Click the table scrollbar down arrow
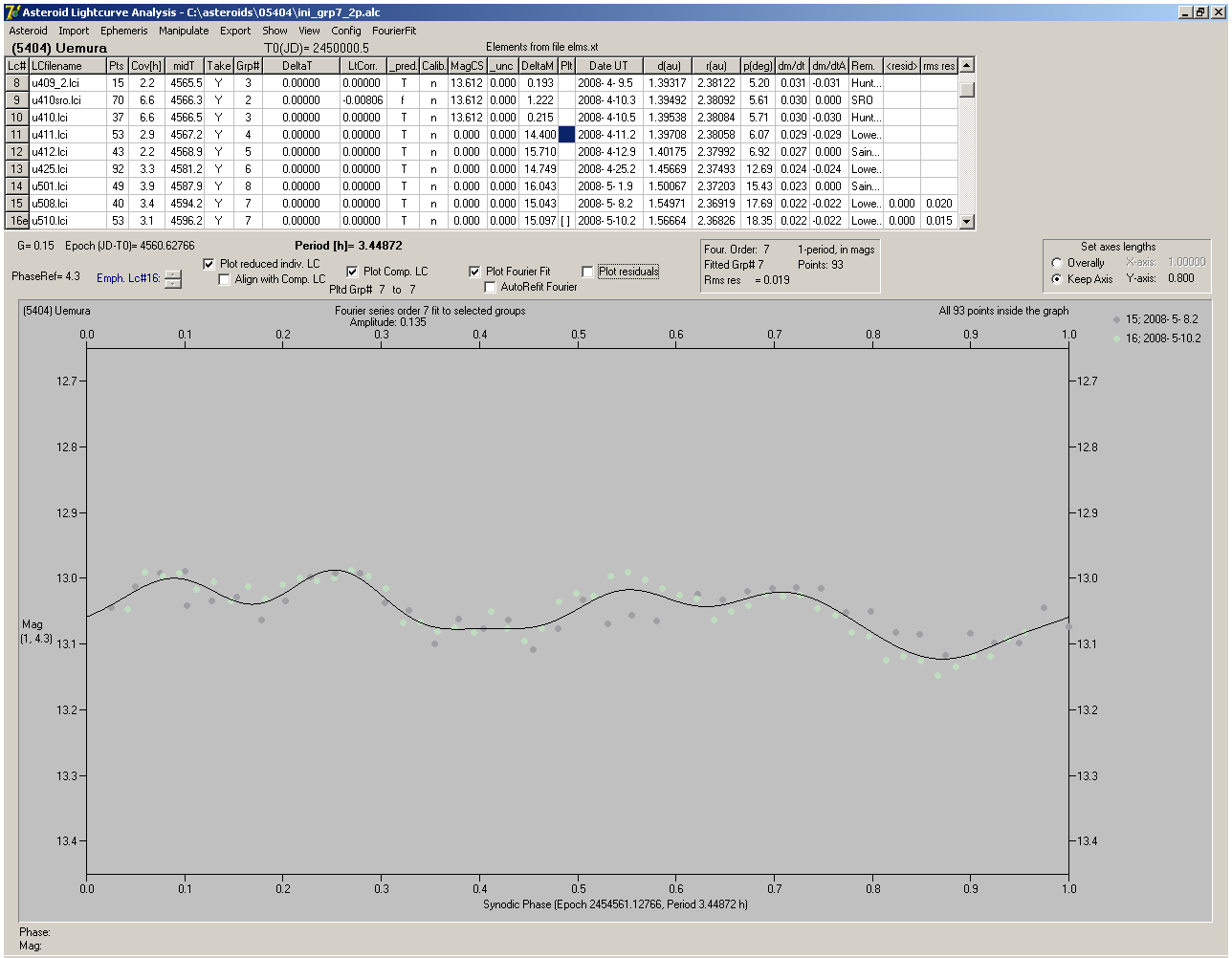 (967, 221)
